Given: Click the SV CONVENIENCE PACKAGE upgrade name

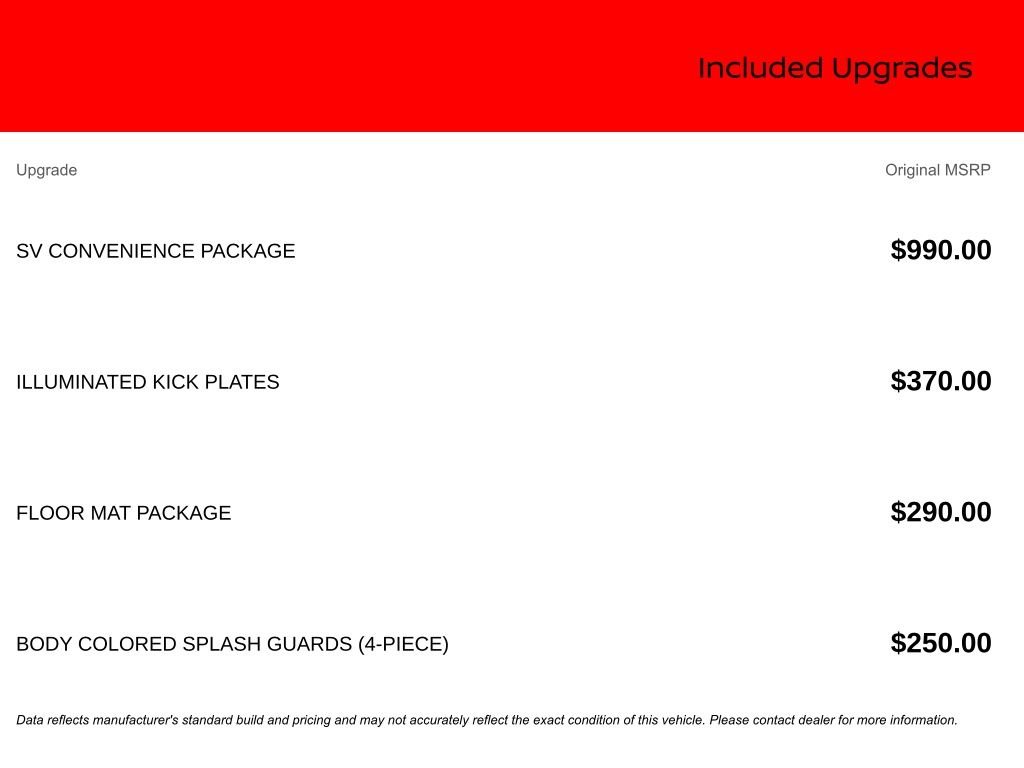Looking at the screenshot, I should click(x=156, y=251).
